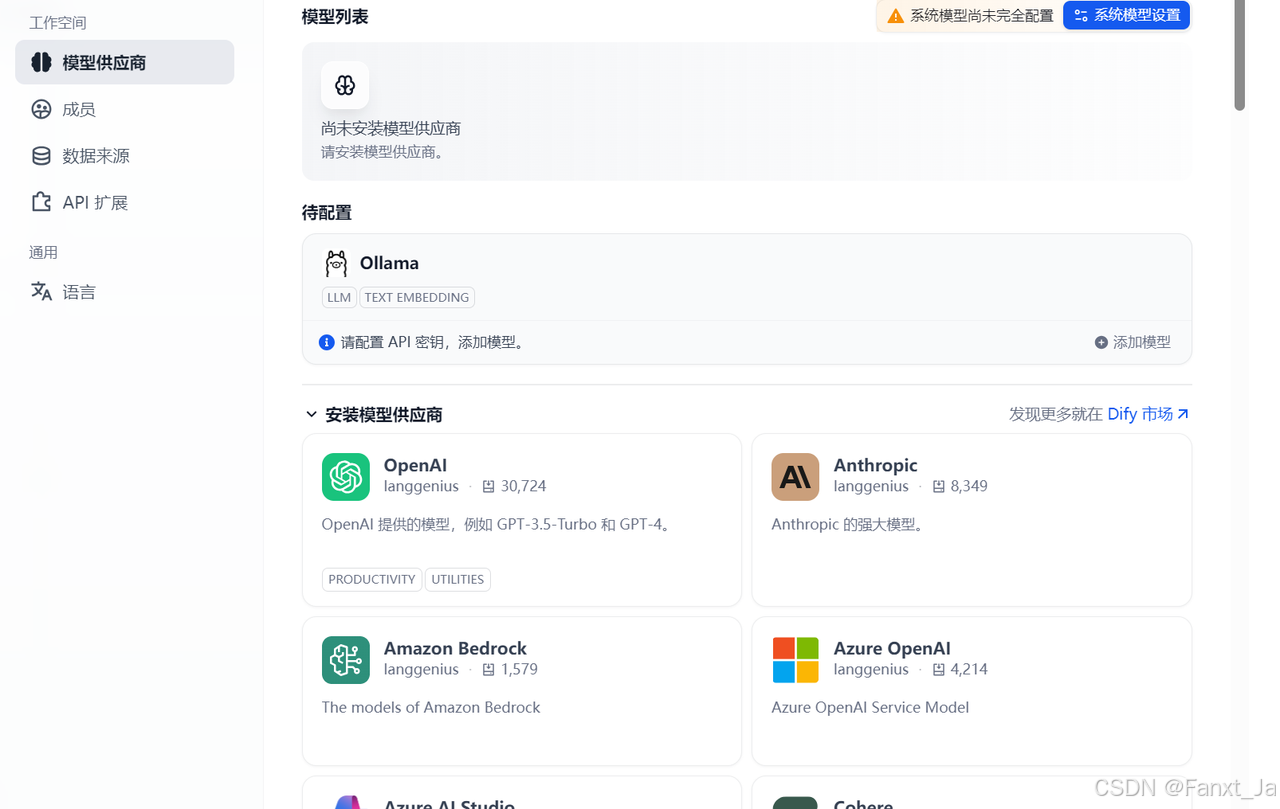The image size is (1280, 809).
Task: Open the Anthropic provider card title
Action: [x=875, y=465]
